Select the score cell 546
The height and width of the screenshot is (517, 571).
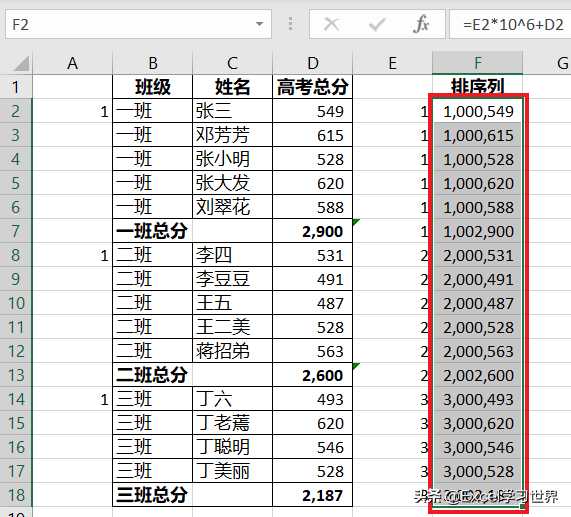(312, 447)
